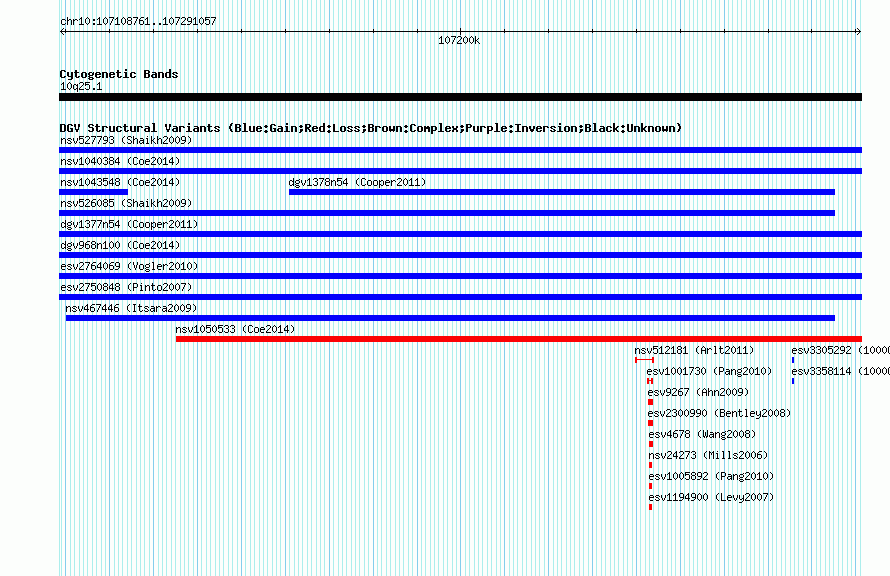Open the nsv1050533 (Coe2014) variant label
This screenshot has width=890, height=576.
coord(235,329)
